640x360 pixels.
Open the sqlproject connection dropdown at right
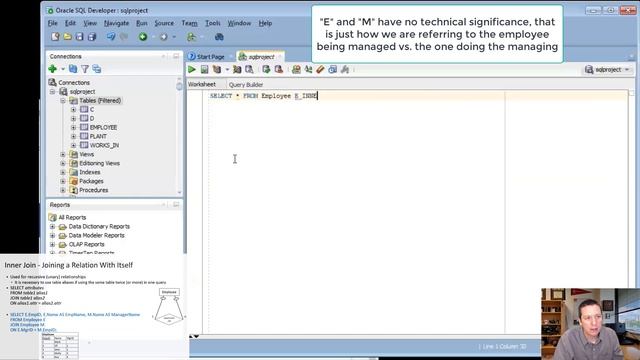tap(627, 70)
